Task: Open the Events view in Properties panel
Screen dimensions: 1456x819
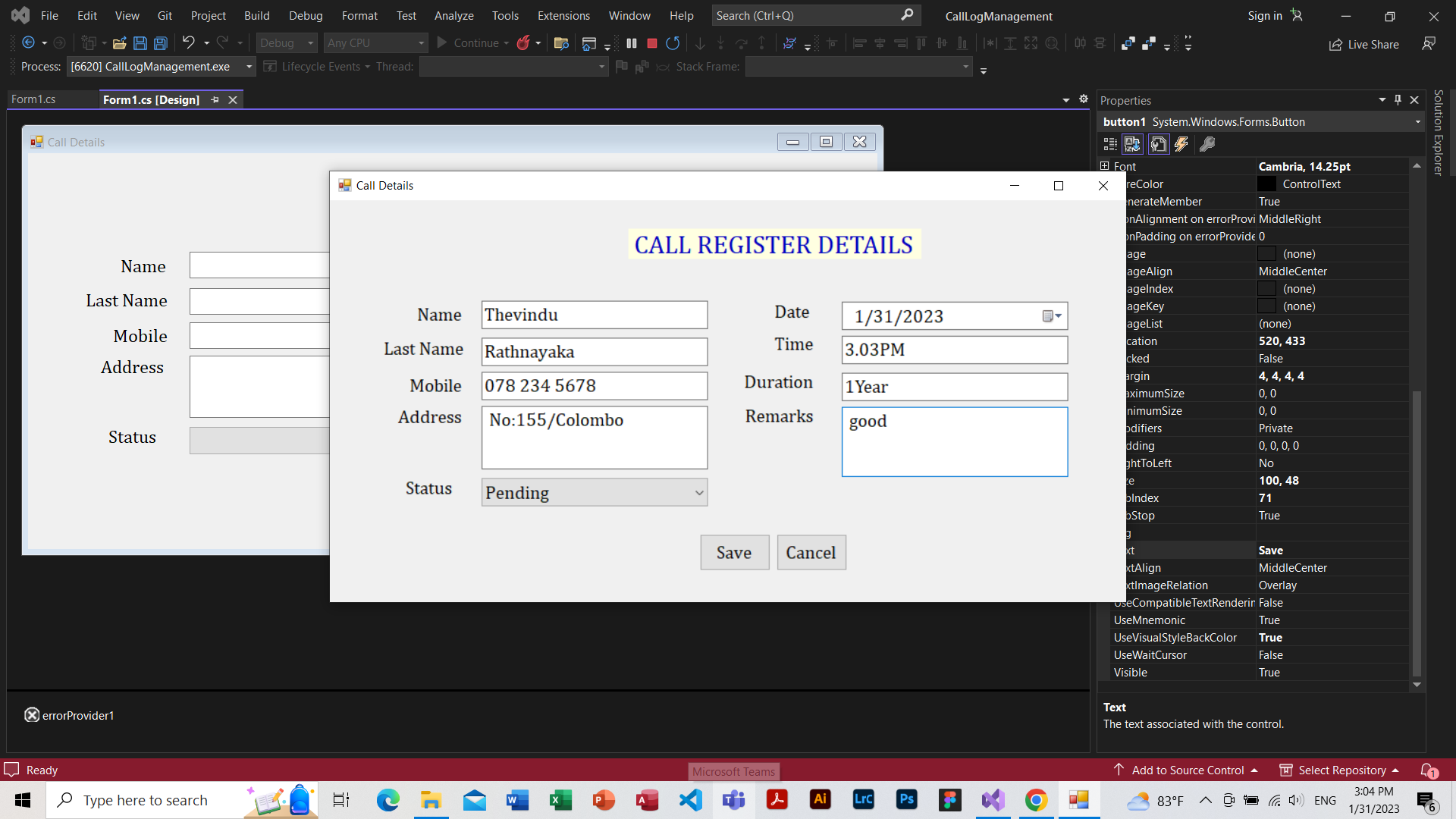Action: [x=1181, y=144]
